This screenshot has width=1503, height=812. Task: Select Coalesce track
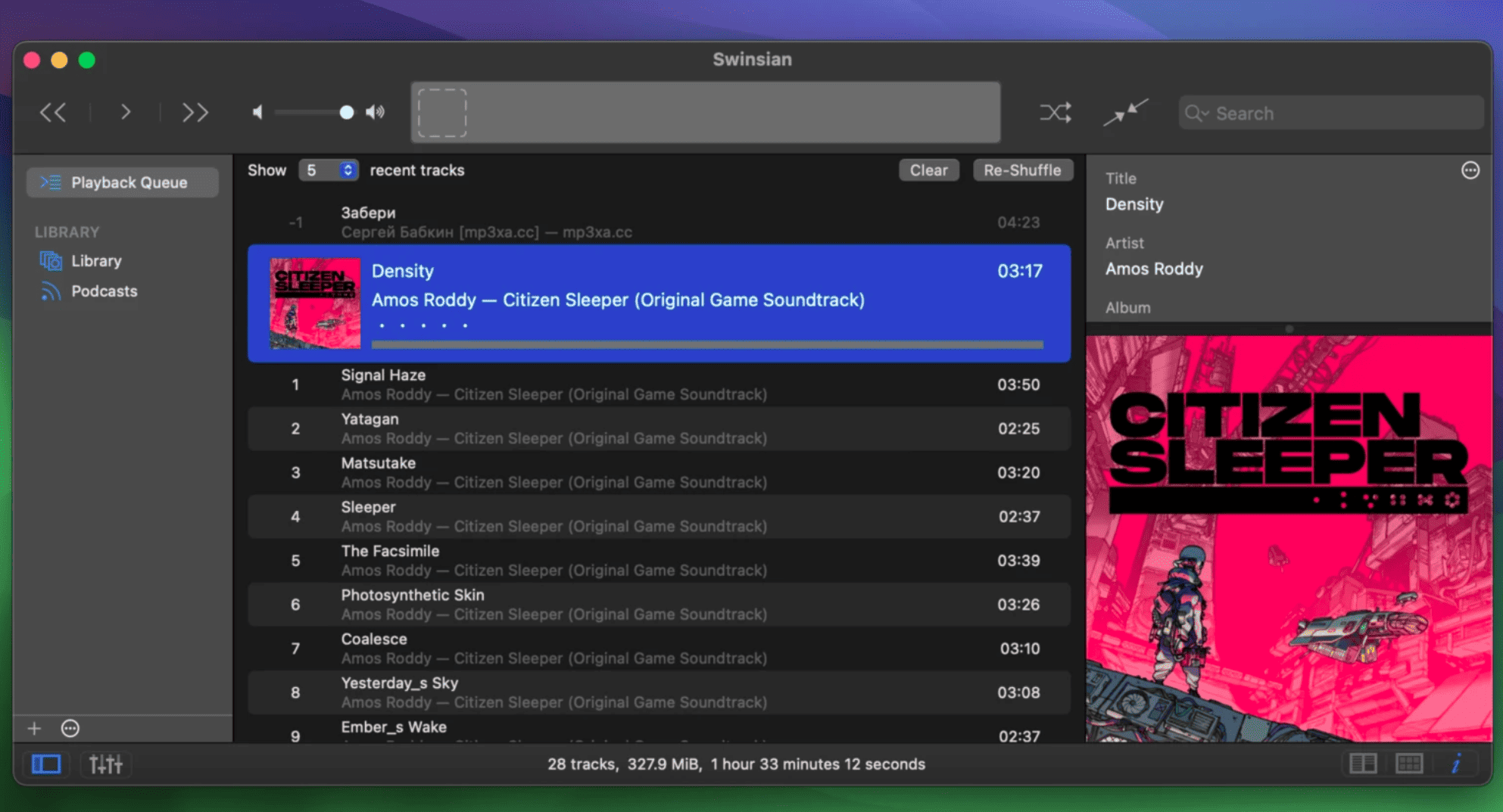tap(659, 649)
